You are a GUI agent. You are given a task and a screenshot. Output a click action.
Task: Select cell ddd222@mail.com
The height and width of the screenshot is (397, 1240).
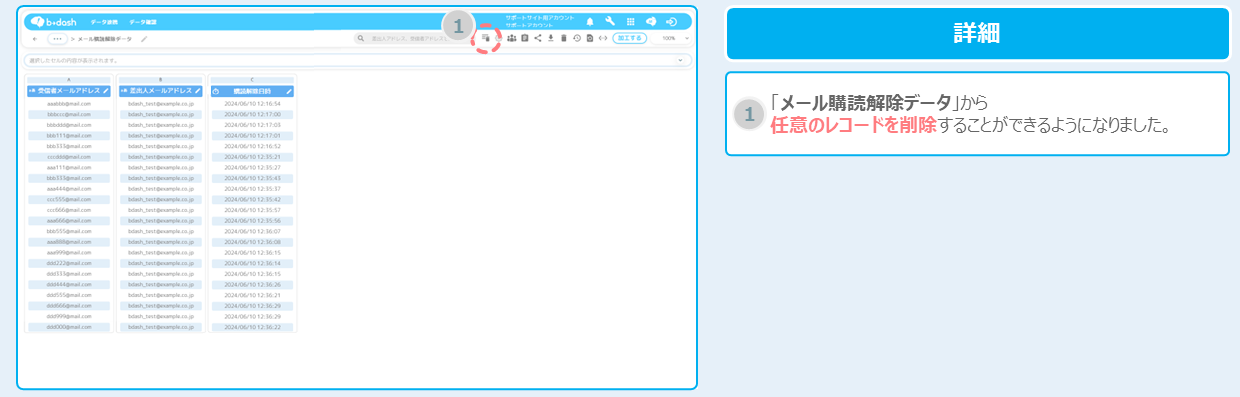pos(69,263)
